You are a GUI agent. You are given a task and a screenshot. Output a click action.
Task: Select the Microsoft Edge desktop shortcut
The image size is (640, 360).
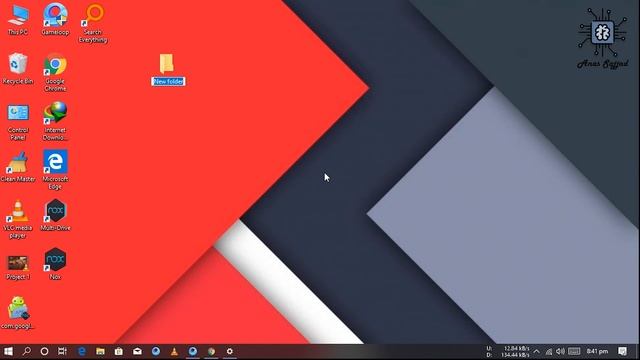pyautogui.click(x=55, y=170)
